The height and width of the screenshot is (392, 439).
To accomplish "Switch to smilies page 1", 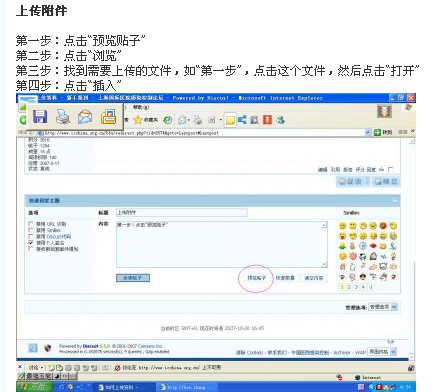I will click(342, 287).
